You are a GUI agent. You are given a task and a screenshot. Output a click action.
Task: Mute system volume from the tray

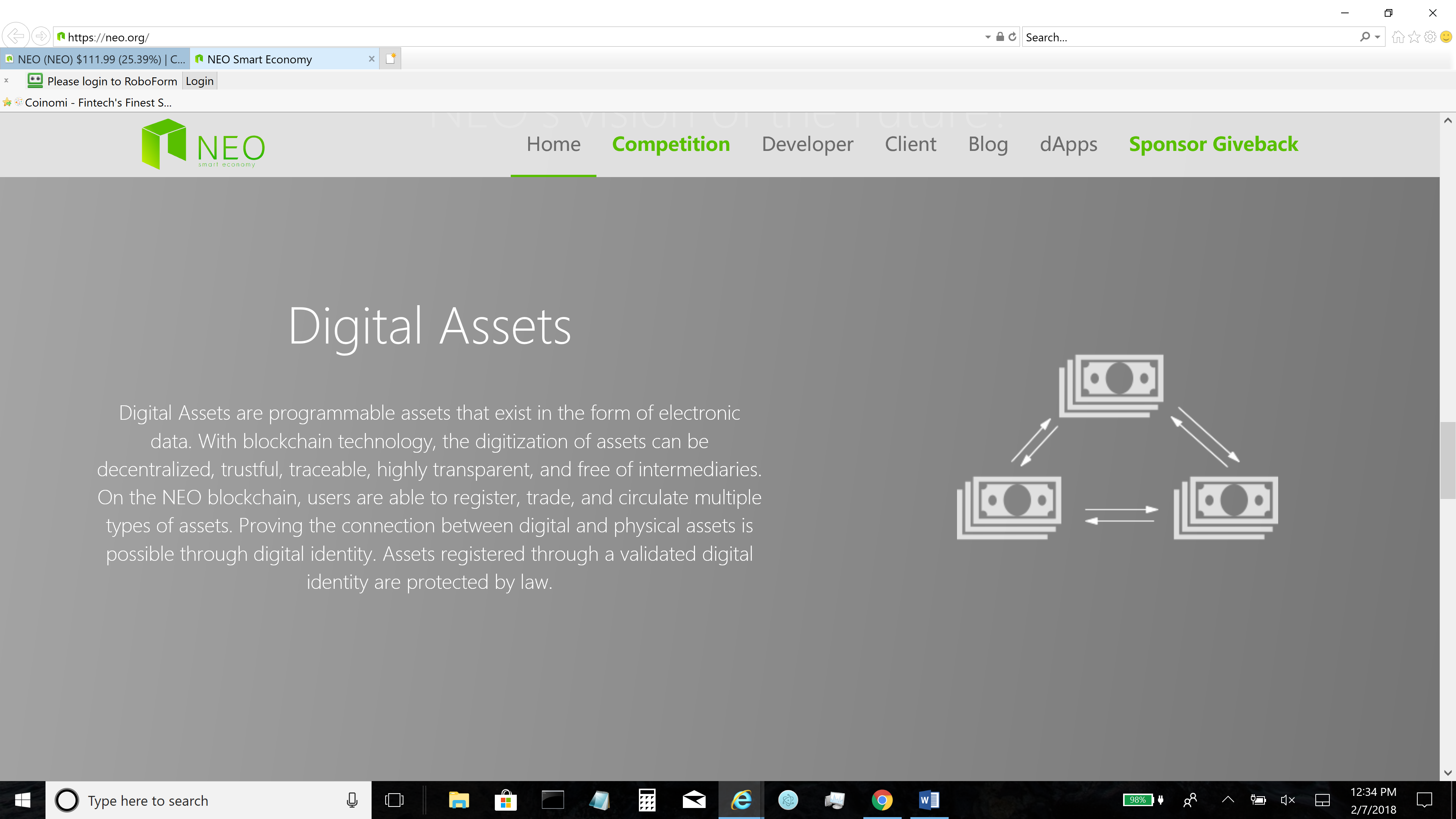coord(1288,800)
